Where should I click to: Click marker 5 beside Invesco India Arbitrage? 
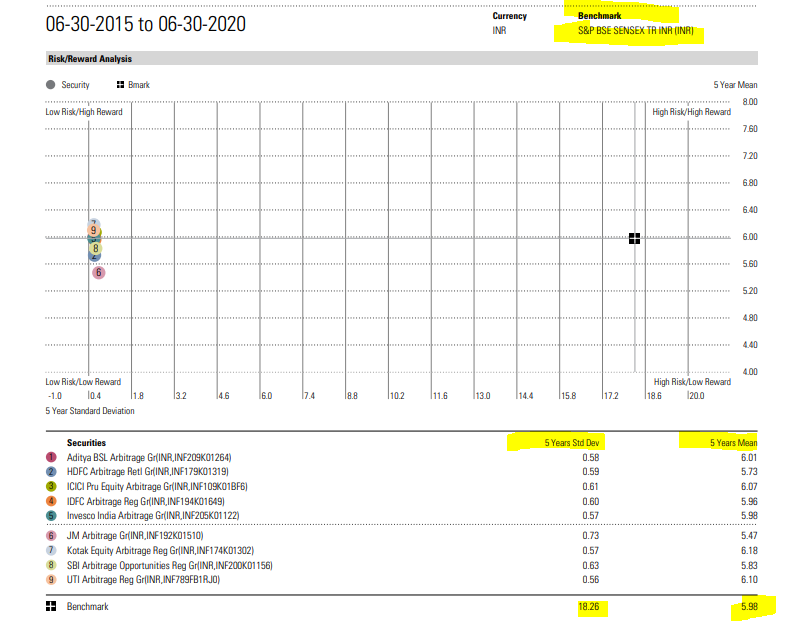51,515
